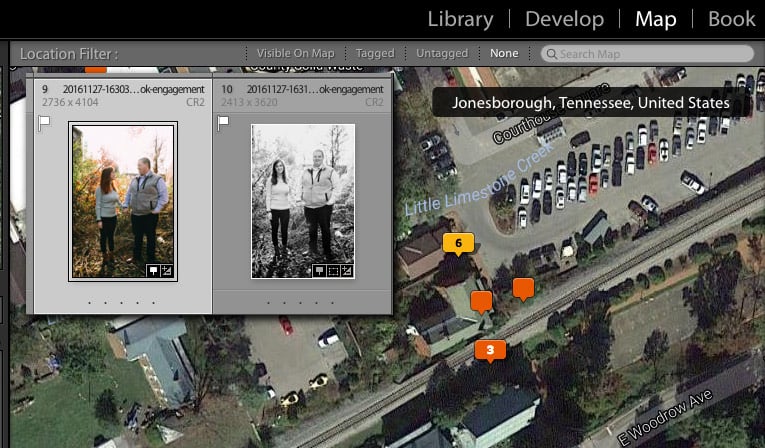Click the GPS location badge on photo 9

click(153, 271)
